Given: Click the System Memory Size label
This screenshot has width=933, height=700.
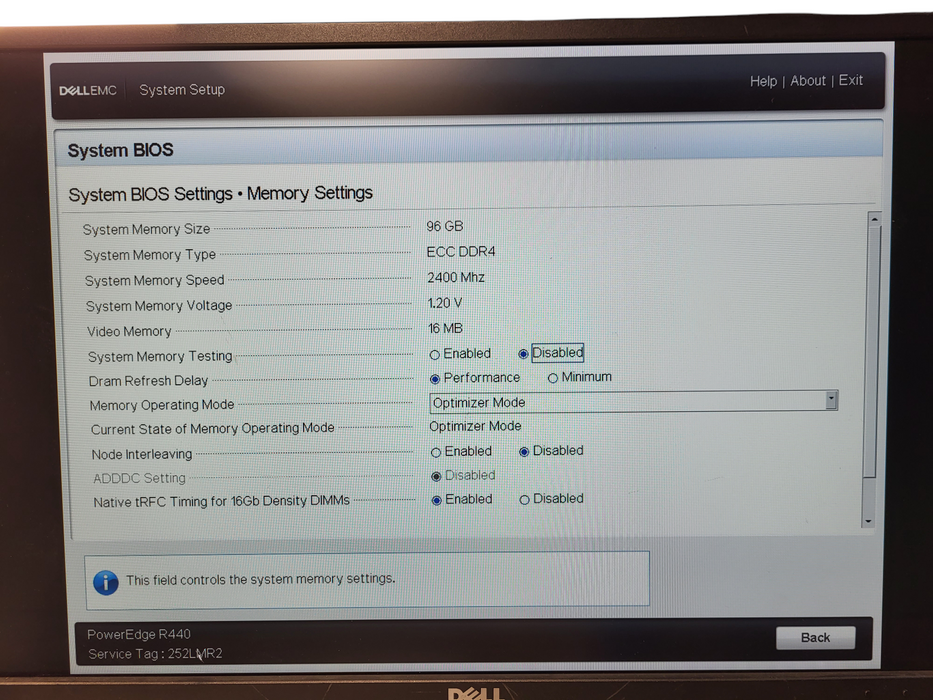Looking at the screenshot, I should point(146,229).
